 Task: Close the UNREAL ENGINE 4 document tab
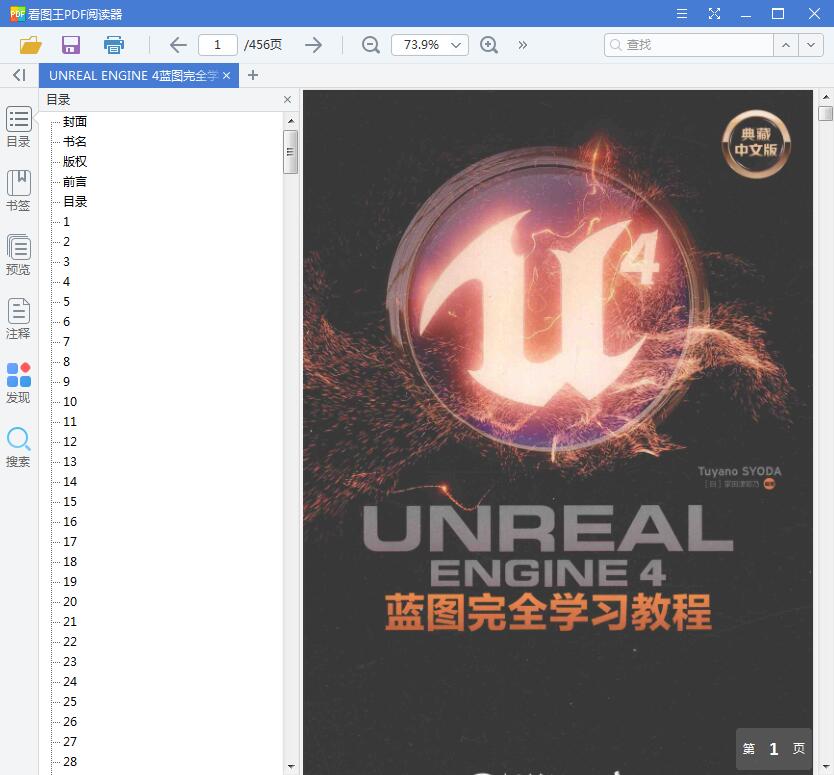point(227,76)
